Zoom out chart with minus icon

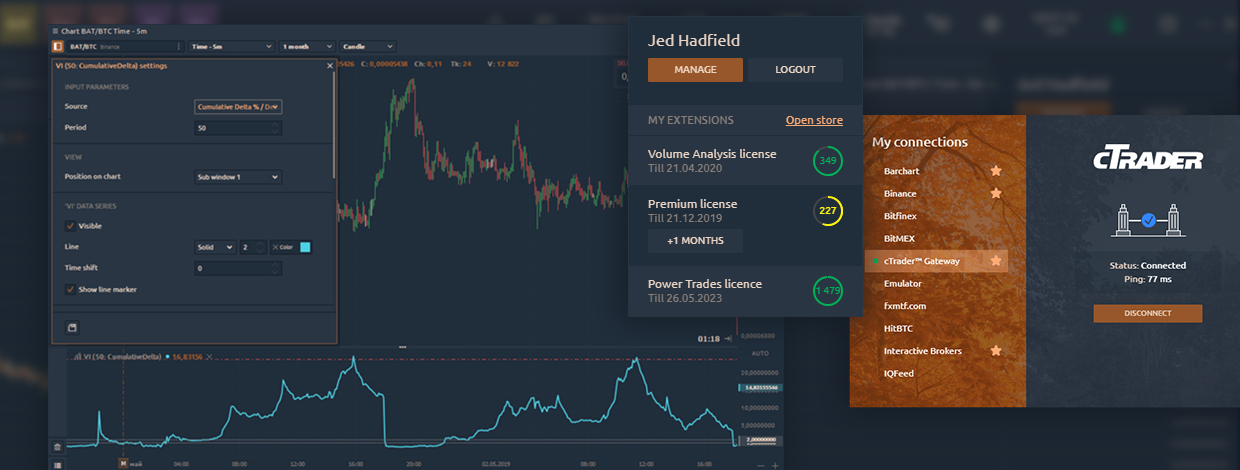click(759, 465)
